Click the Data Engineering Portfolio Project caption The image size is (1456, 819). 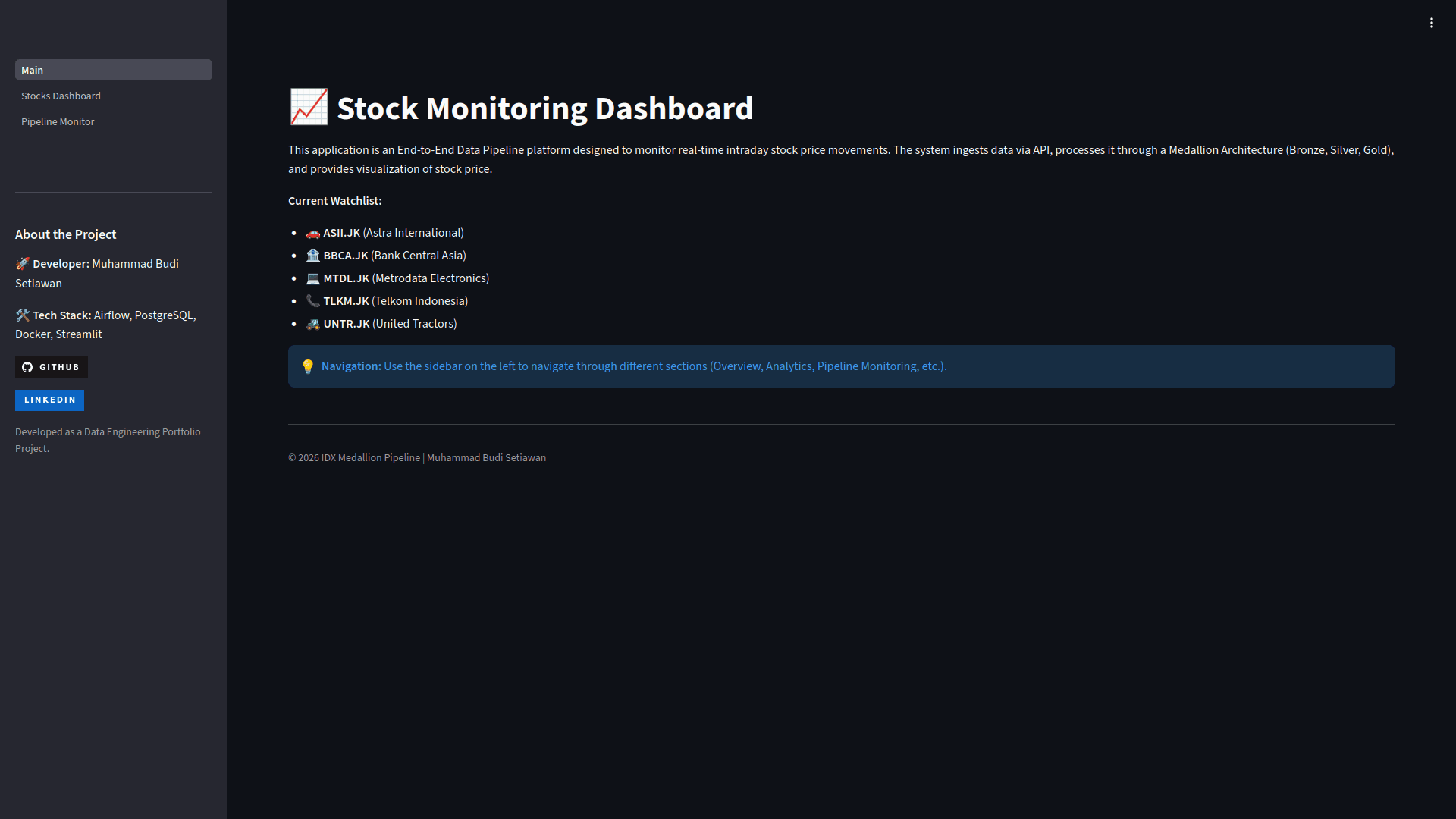click(x=108, y=440)
